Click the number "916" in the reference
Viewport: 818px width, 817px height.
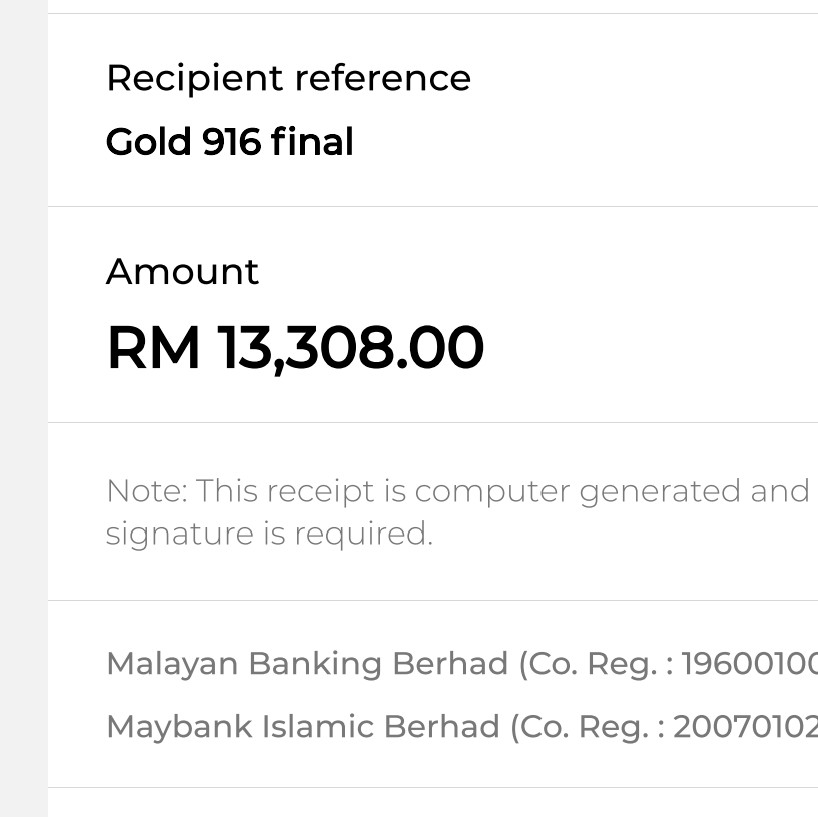tap(231, 142)
